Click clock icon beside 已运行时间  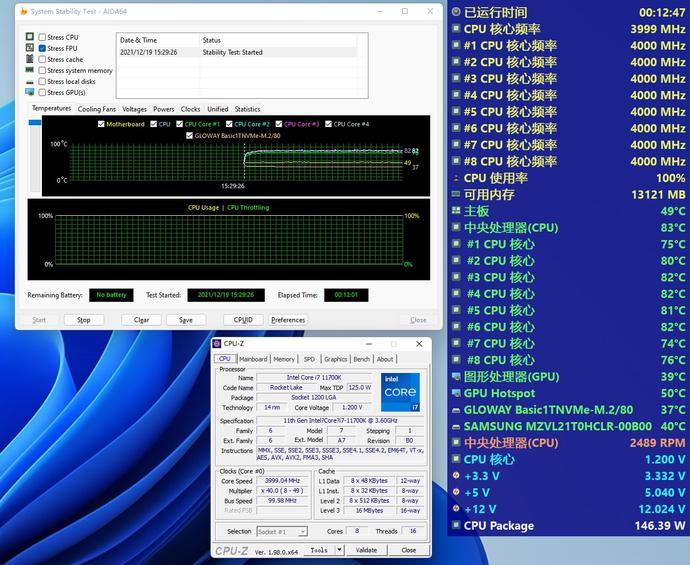pyautogui.click(x=456, y=12)
